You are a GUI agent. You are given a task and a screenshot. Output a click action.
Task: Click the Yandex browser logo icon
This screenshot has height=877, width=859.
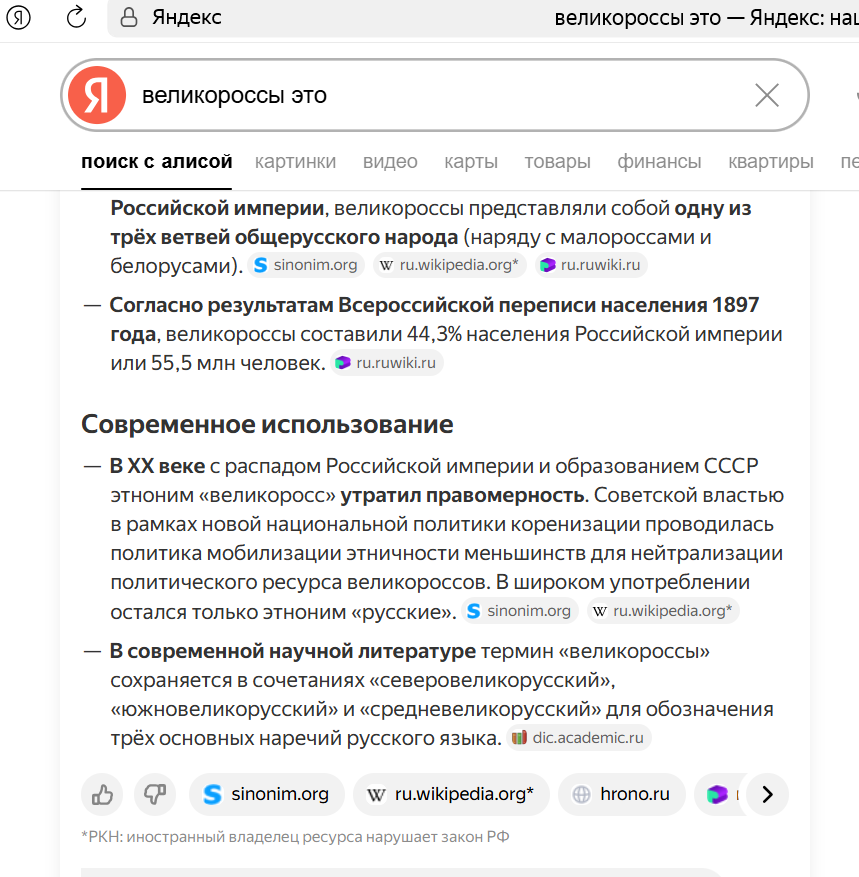19,18
